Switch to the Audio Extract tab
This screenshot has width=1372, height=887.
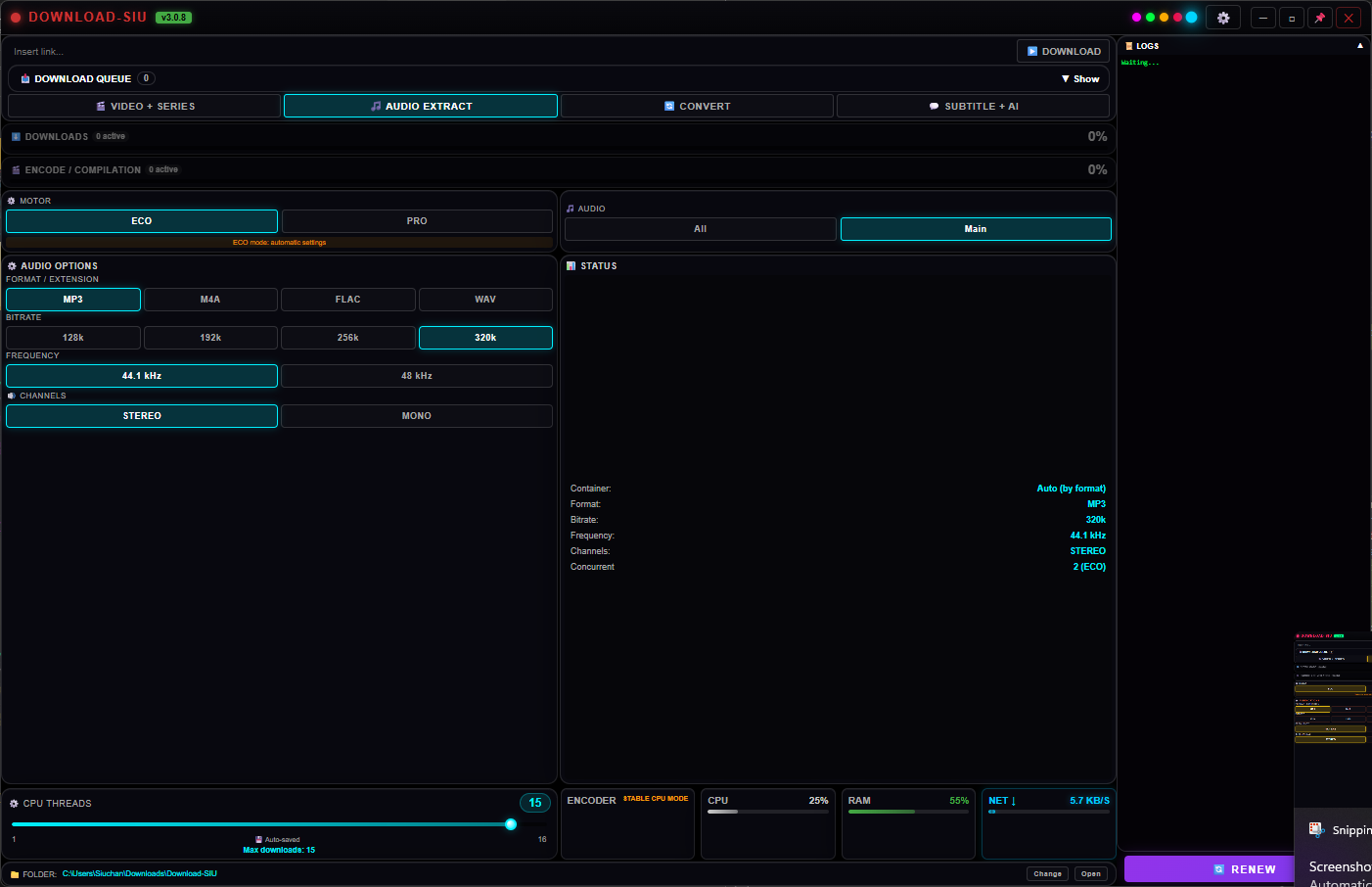(421, 106)
